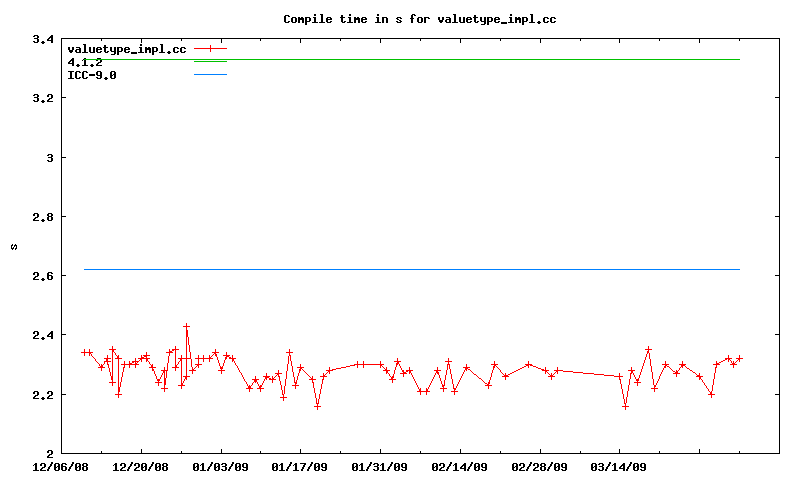Click the chart title text
The image size is (800, 480).
point(419,19)
